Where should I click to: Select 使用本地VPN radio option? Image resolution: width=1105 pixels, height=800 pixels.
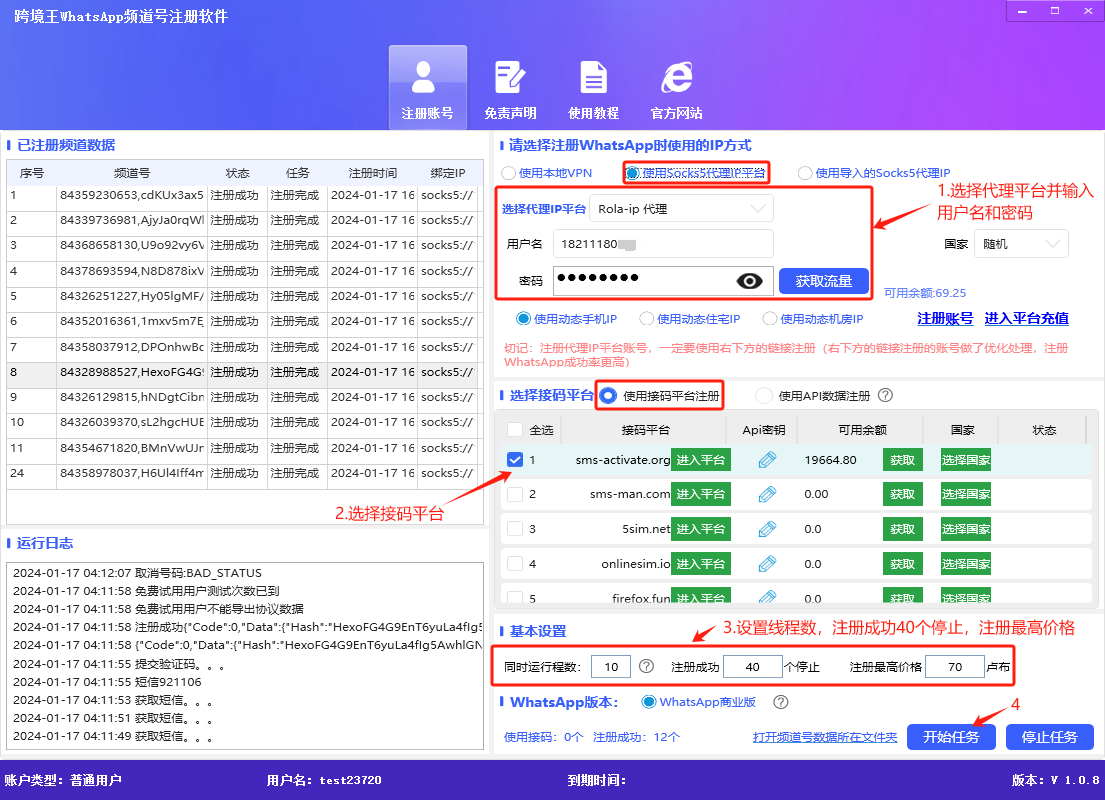click(510, 172)
